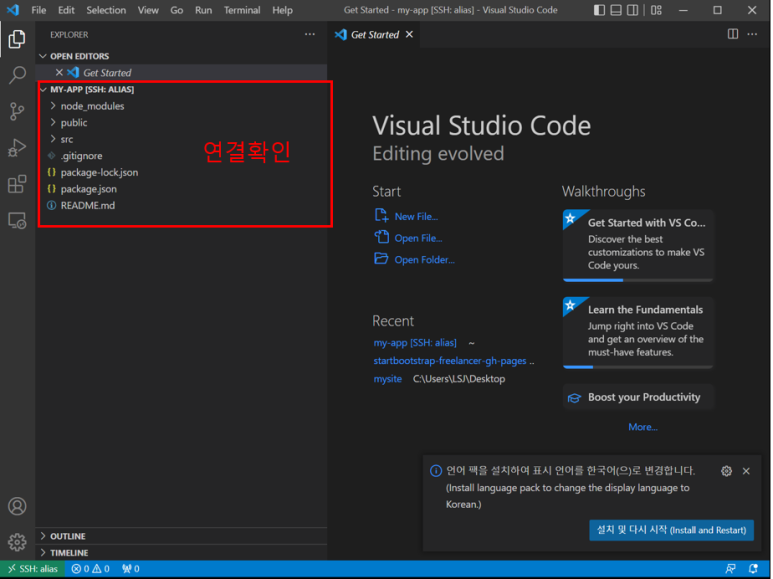The image size is (773, 579).
Task: Open the Run menu
Action: [x=203, y=10]
